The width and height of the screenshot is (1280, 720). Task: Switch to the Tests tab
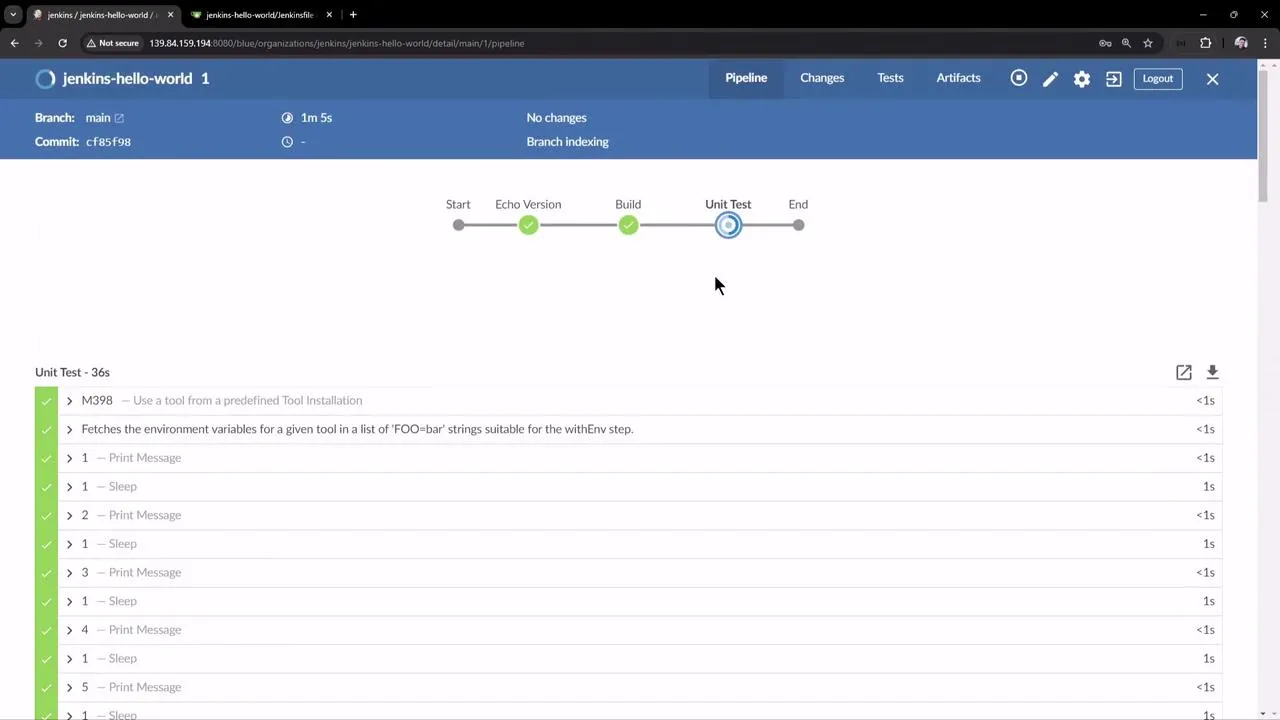[x=890, y=78]
